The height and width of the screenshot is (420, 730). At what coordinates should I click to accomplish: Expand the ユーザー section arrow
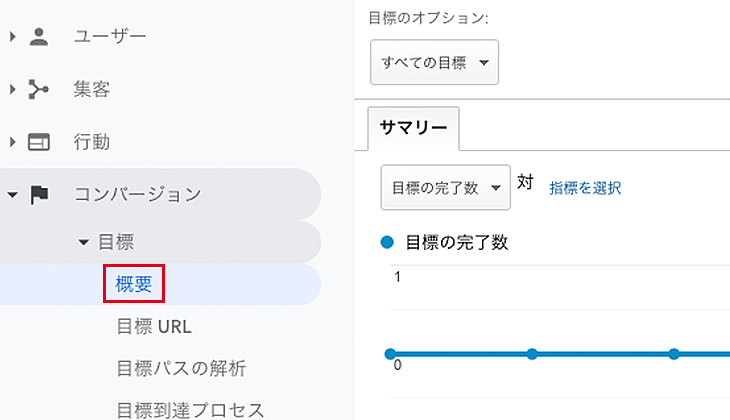(x=13, y=36)
